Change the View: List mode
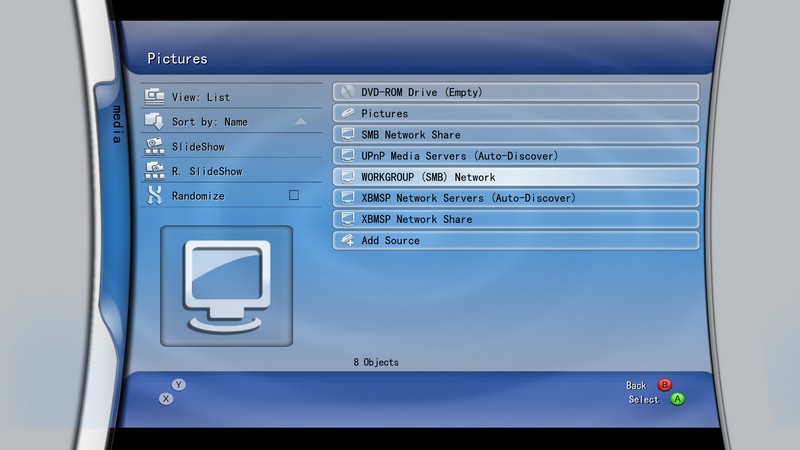 pos(200,97)
